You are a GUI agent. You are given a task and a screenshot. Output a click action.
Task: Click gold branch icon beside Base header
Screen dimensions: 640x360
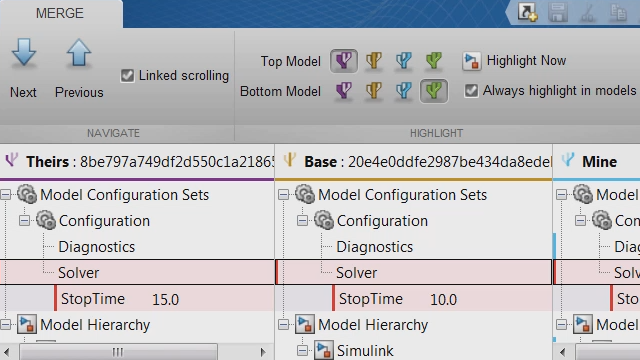tap(289, 160)
